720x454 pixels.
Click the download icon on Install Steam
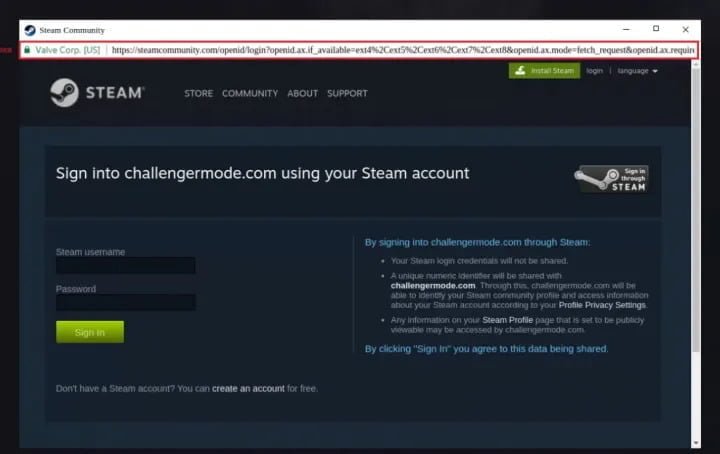pyautogui.click(x=520, y=70)
